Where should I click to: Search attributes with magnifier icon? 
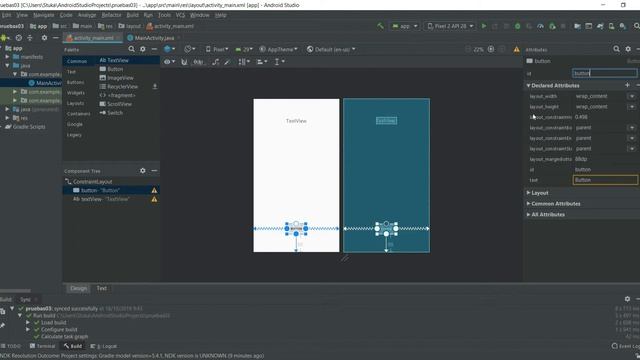[x=616, y=49]
